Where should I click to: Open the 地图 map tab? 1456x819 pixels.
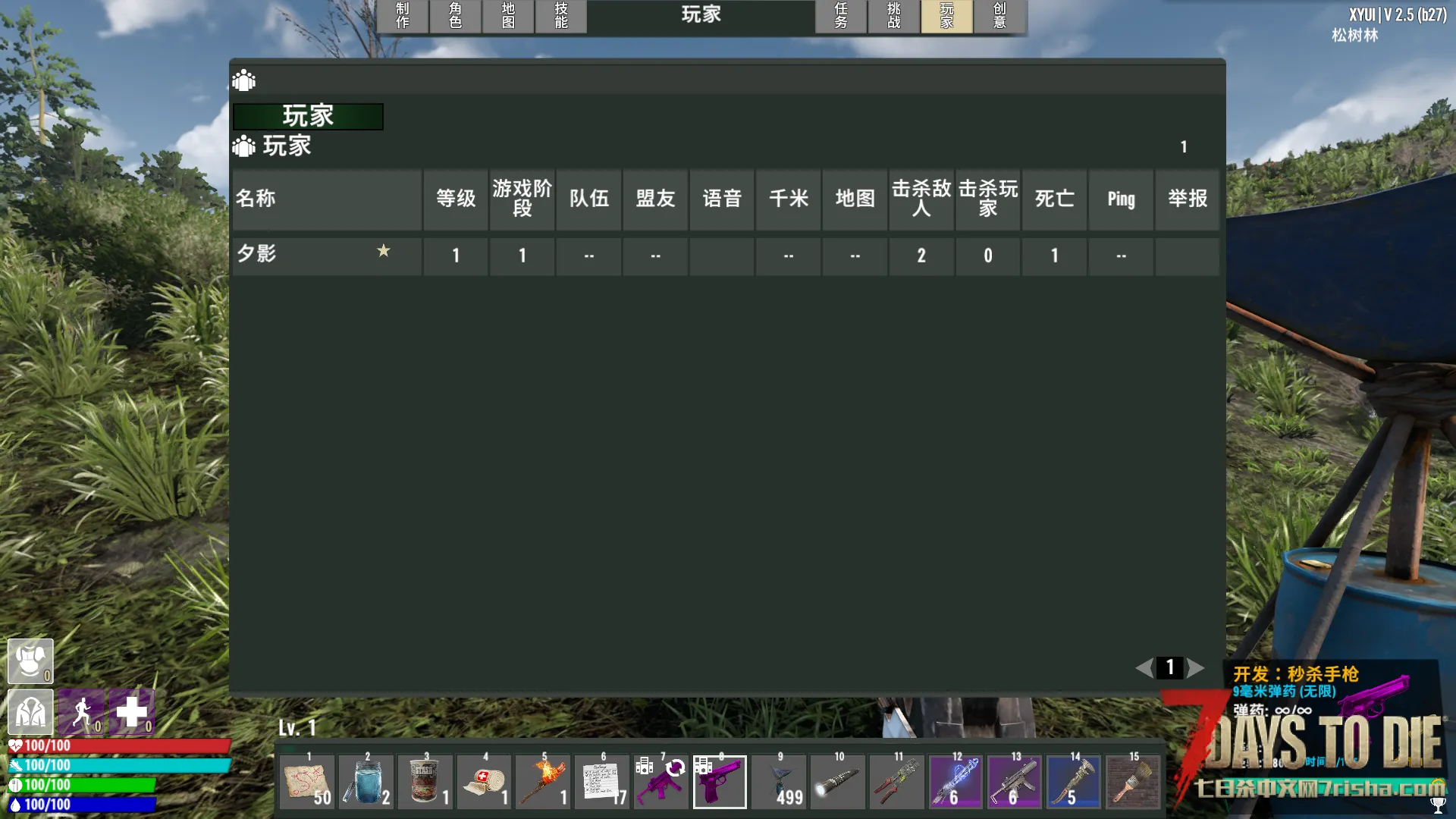pyautogui.click(x=508, y=16)
